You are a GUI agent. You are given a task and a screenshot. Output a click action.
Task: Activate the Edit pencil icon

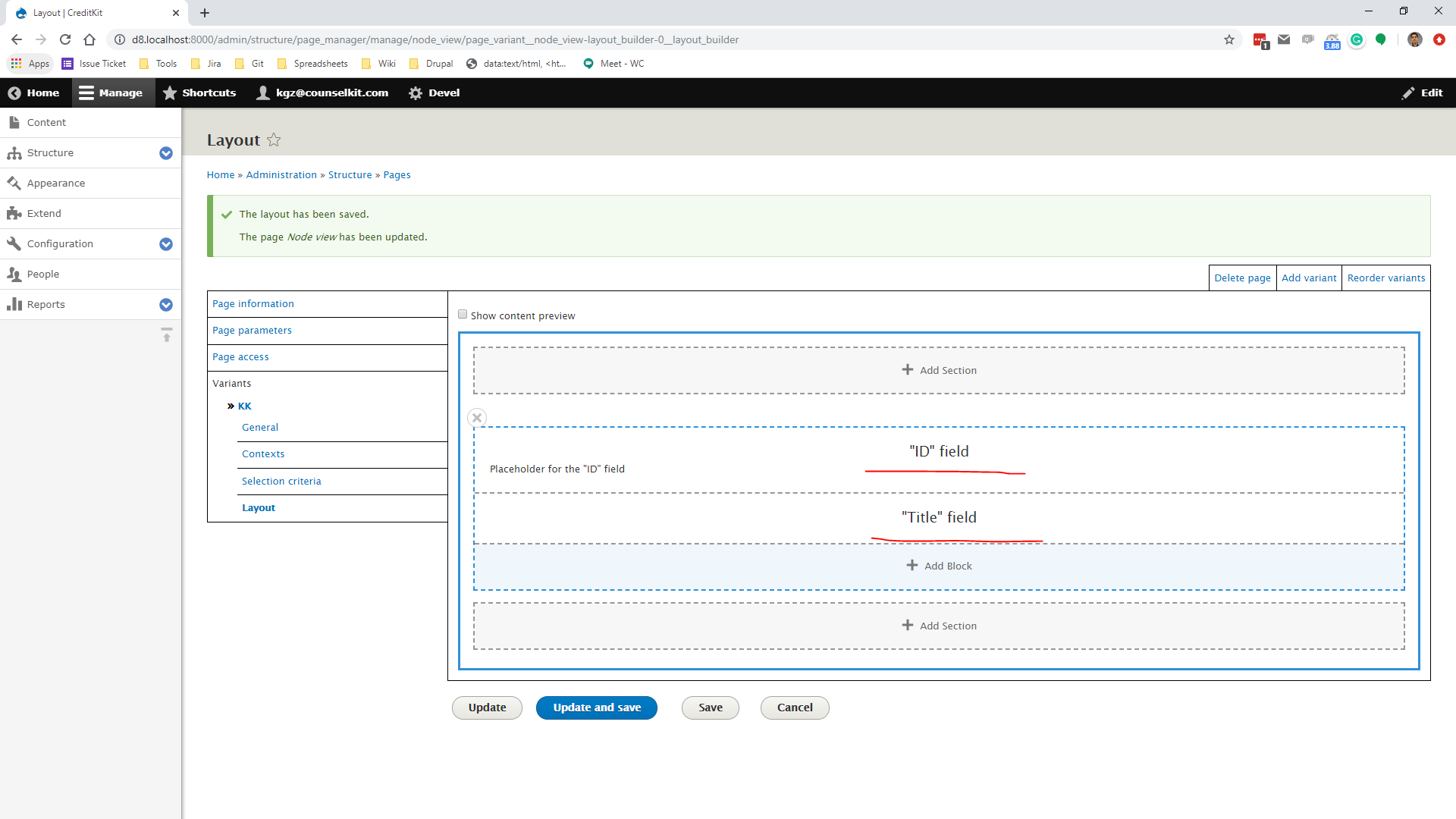[x=1407, y=93]
